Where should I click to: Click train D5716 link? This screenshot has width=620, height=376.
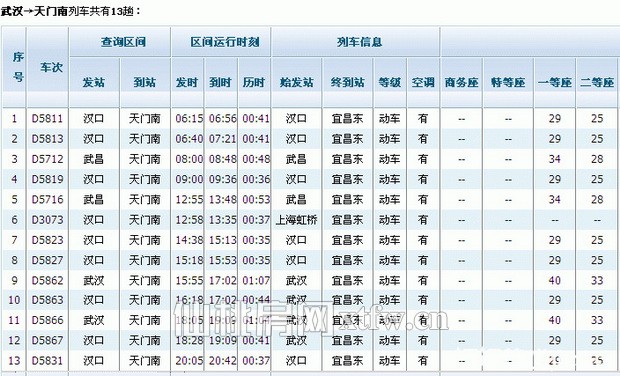[47, 199]
